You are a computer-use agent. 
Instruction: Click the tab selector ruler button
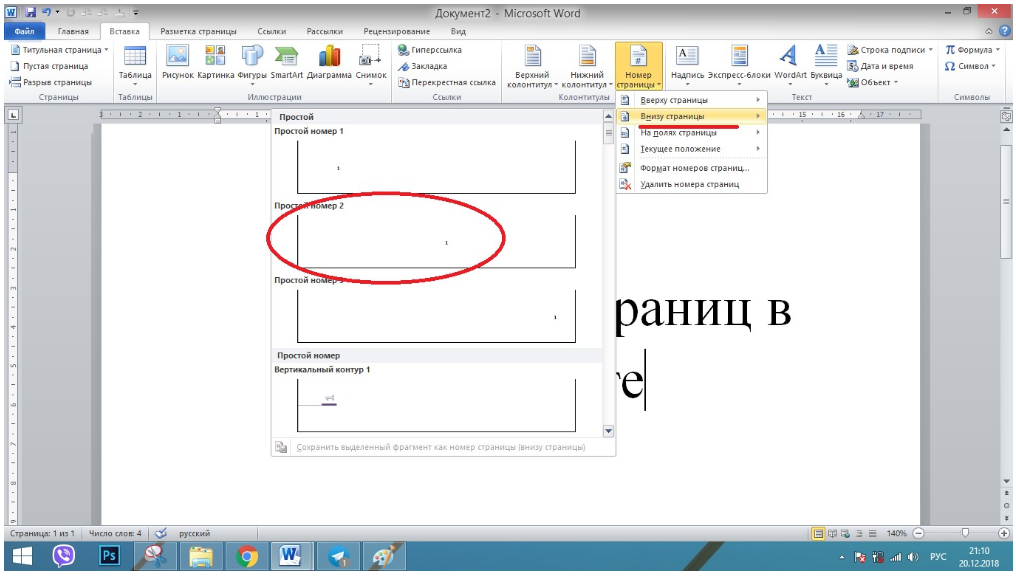click(13, 115)
